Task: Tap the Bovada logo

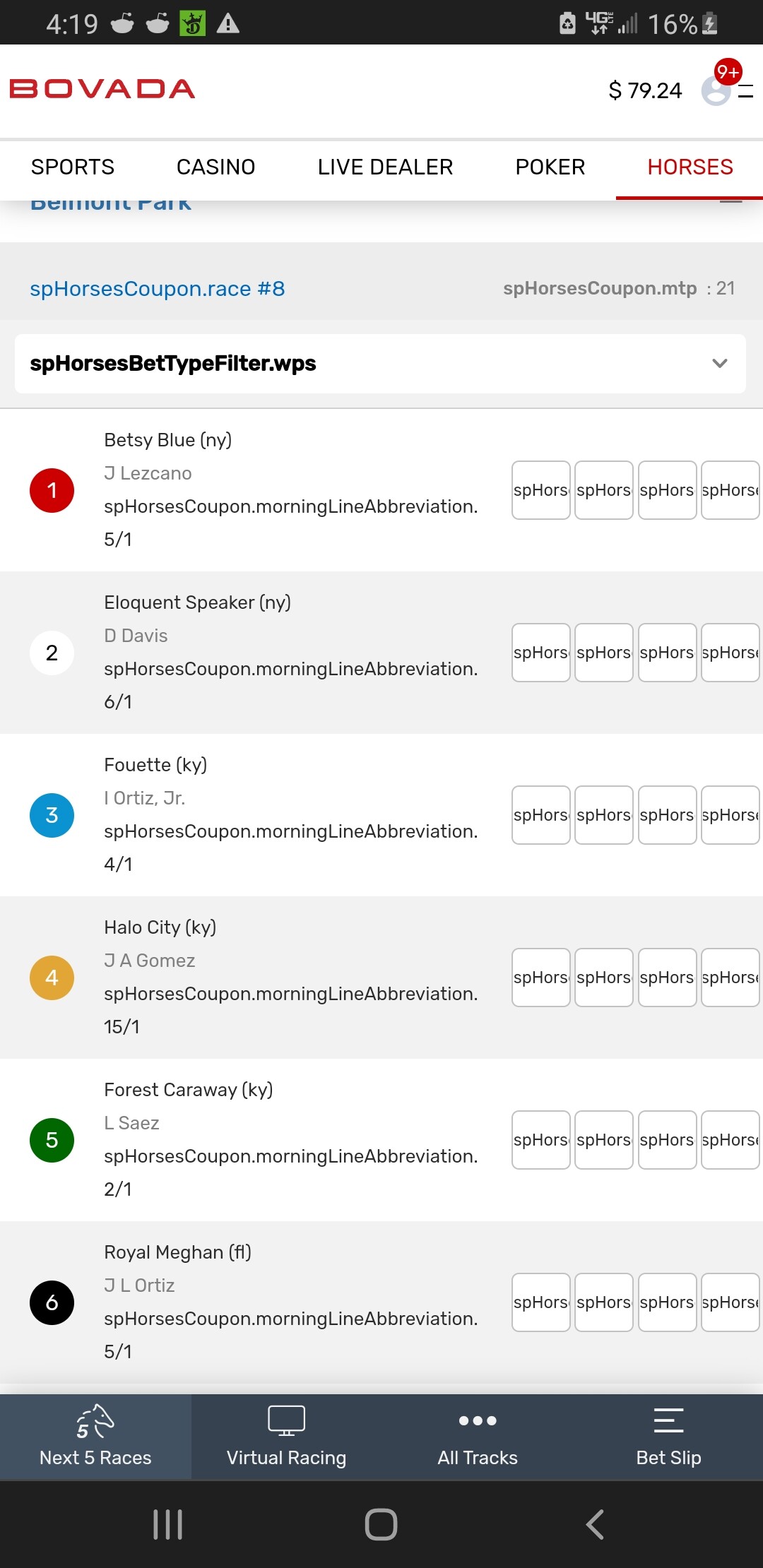Action: click(x=102, y=89)
